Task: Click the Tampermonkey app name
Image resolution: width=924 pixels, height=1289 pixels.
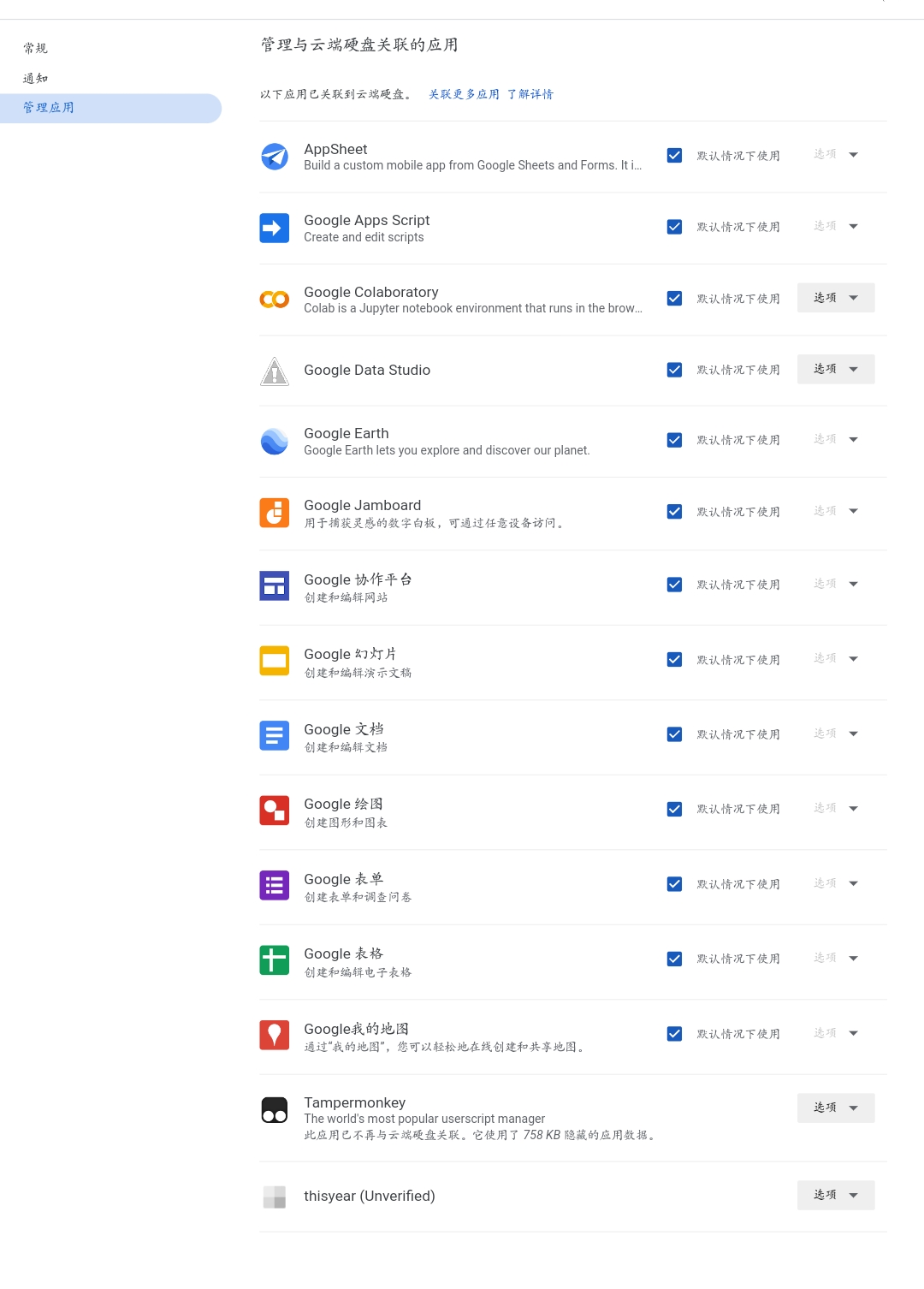Action: tap(355, 1102)
